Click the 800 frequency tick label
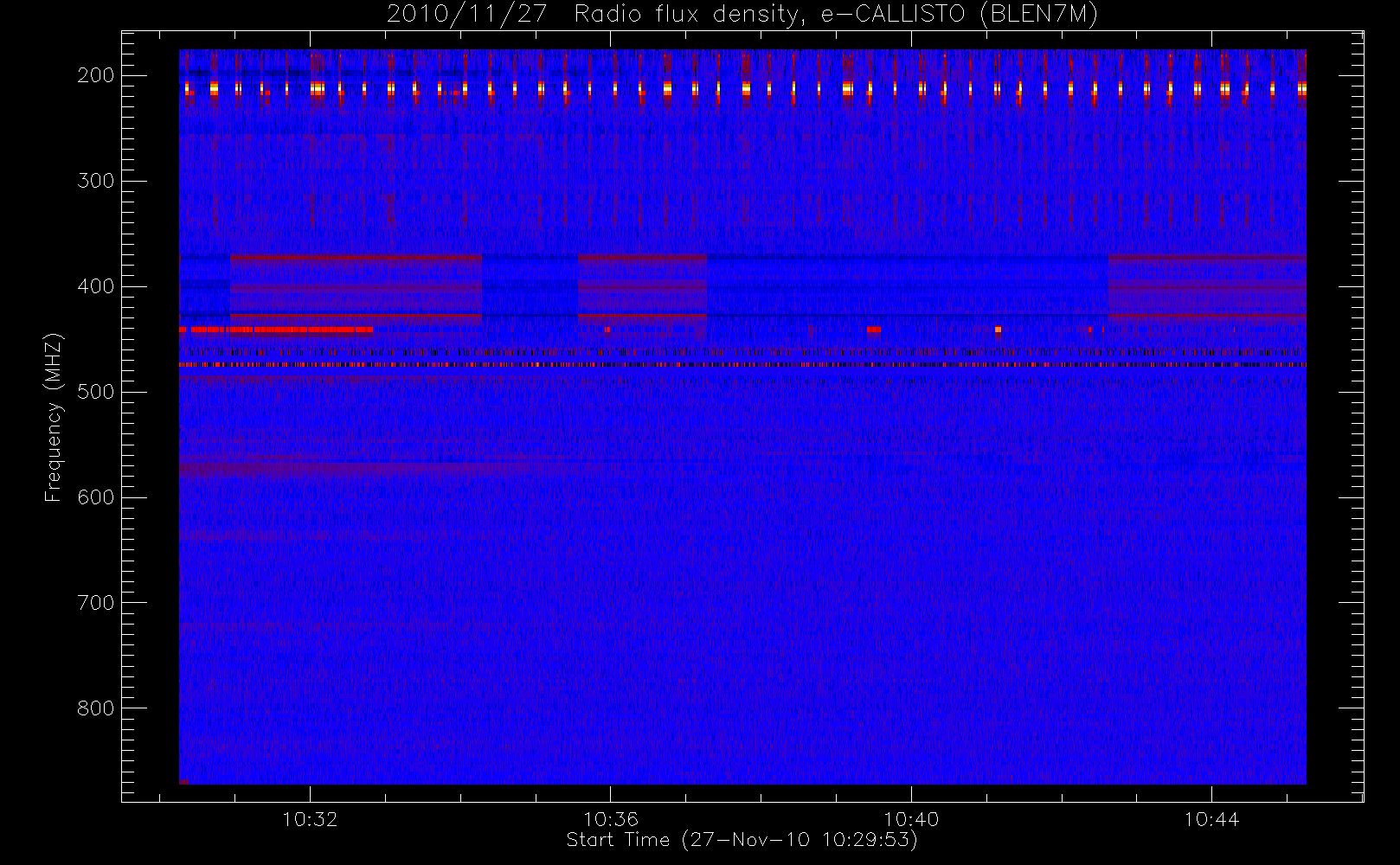Screen dimensions: 1400x865 (96, 708)
